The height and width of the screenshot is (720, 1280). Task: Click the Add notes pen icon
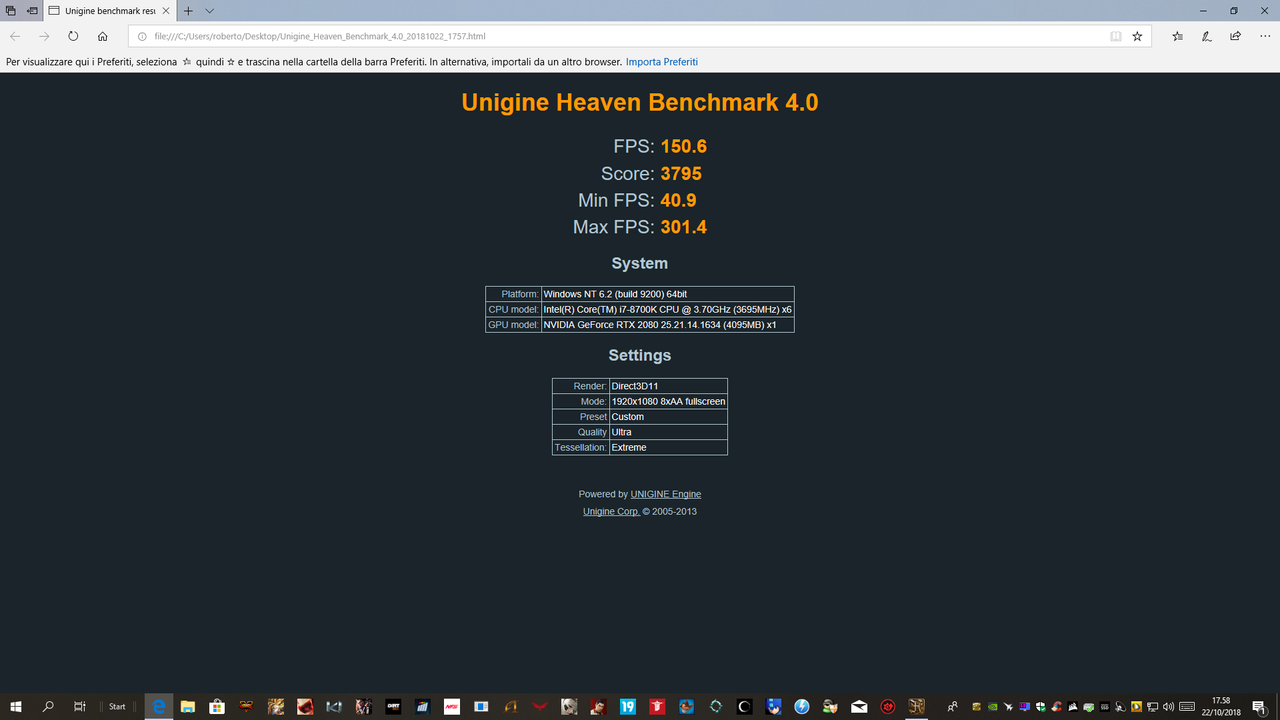(x=1207, y=36)
